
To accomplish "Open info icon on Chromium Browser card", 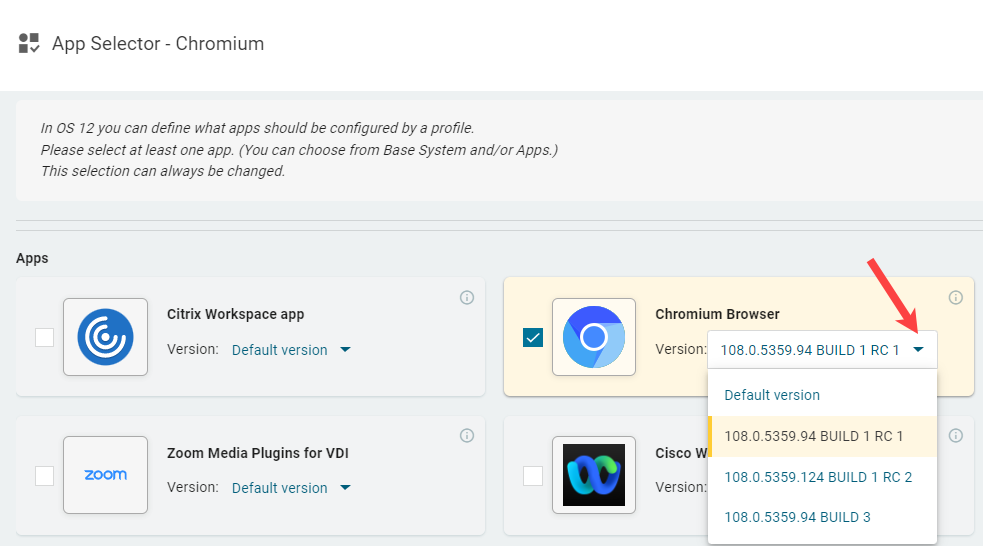I will point(955,298).
